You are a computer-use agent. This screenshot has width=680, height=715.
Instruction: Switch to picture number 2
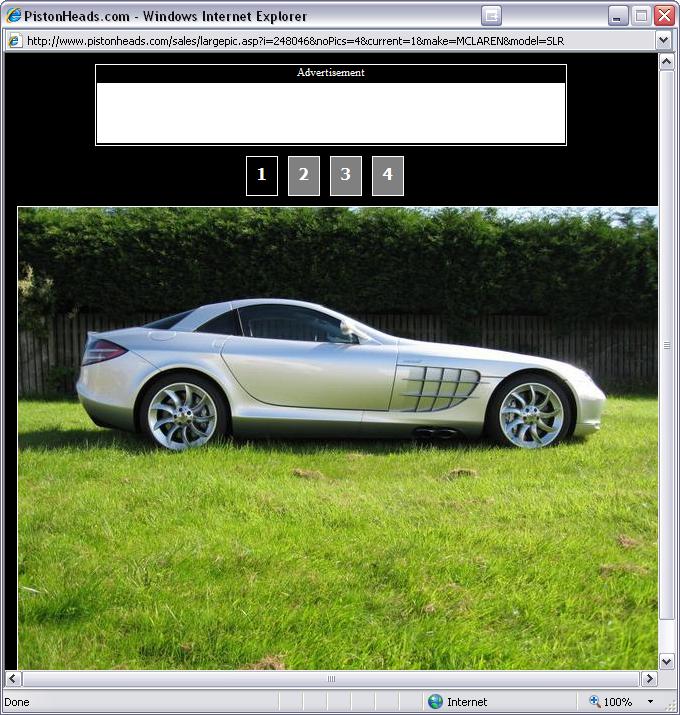click(304, 176)
